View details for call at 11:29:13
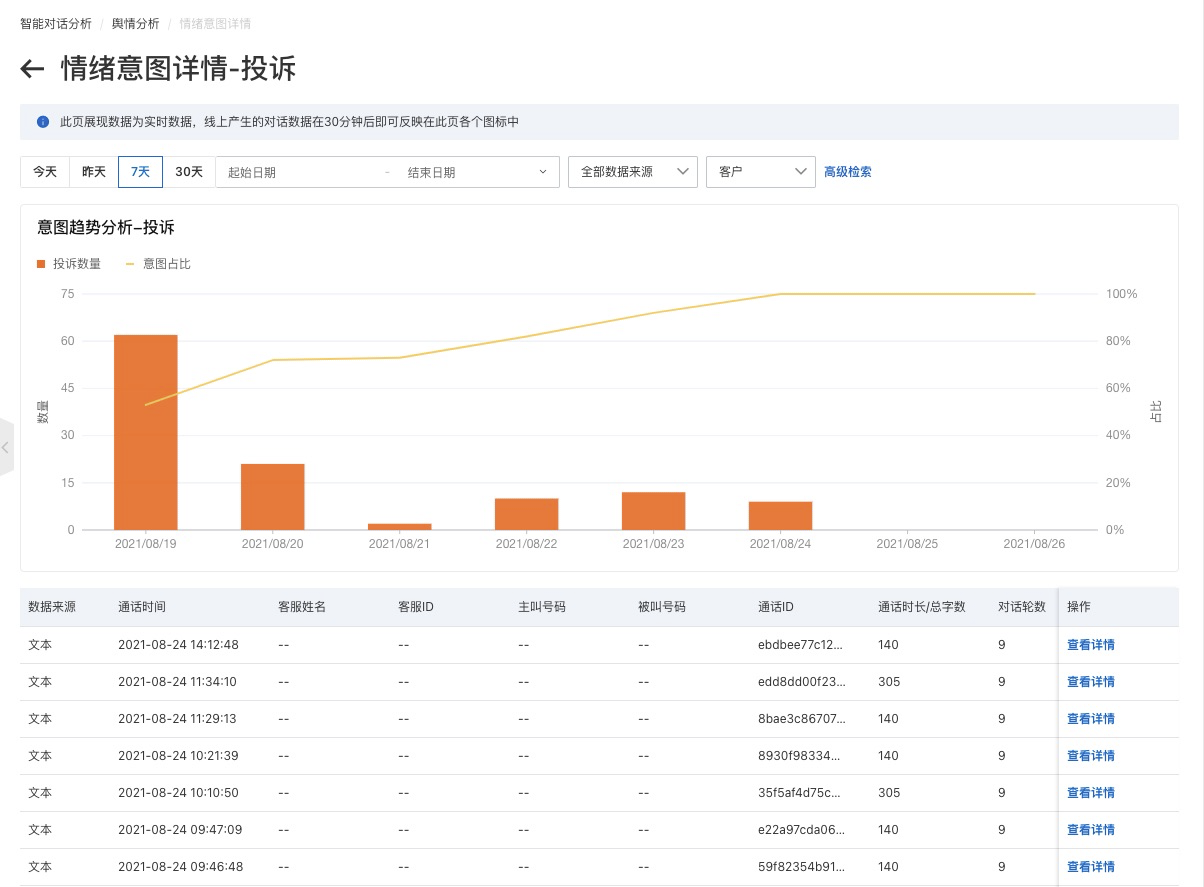This screenshot has width=1204, height=887. pos(1091,719)
